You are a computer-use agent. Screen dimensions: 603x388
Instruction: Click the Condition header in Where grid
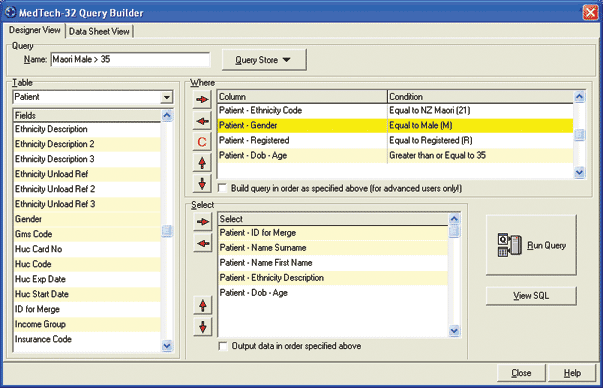480,97
